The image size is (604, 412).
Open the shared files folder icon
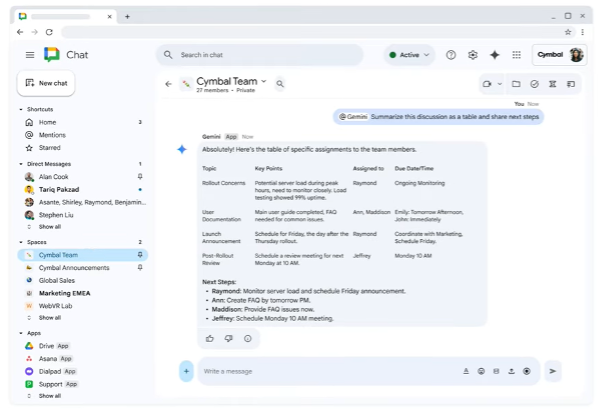[x=516, y=84]
